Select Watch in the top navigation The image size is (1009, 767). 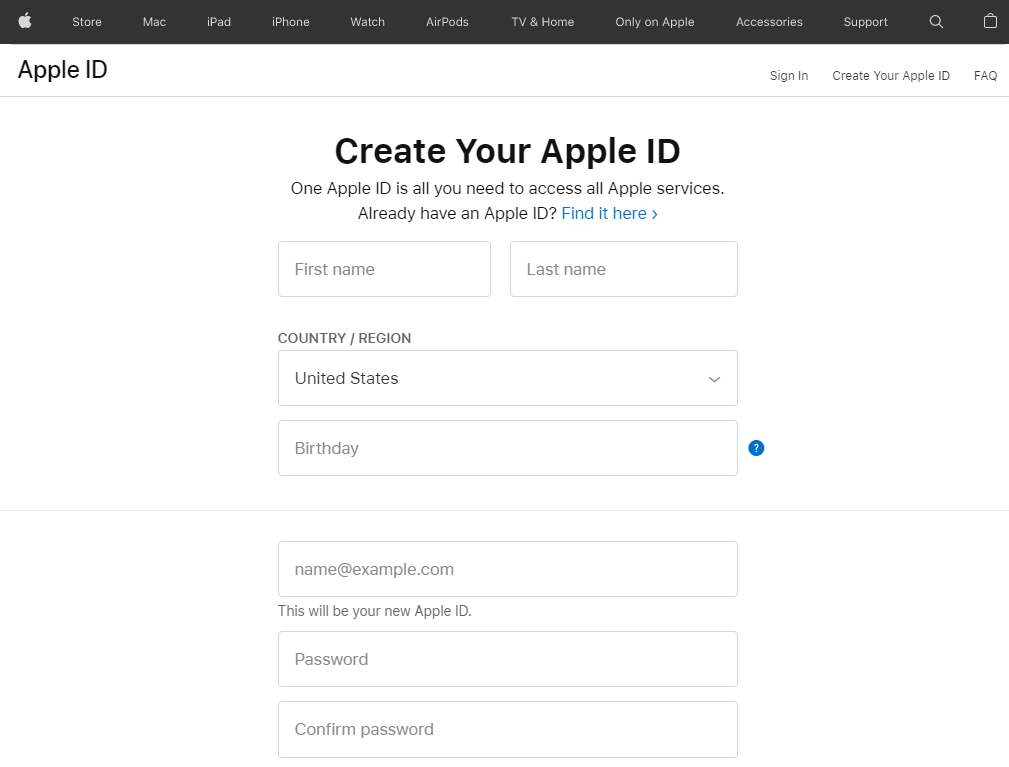(x=366, y=21)
